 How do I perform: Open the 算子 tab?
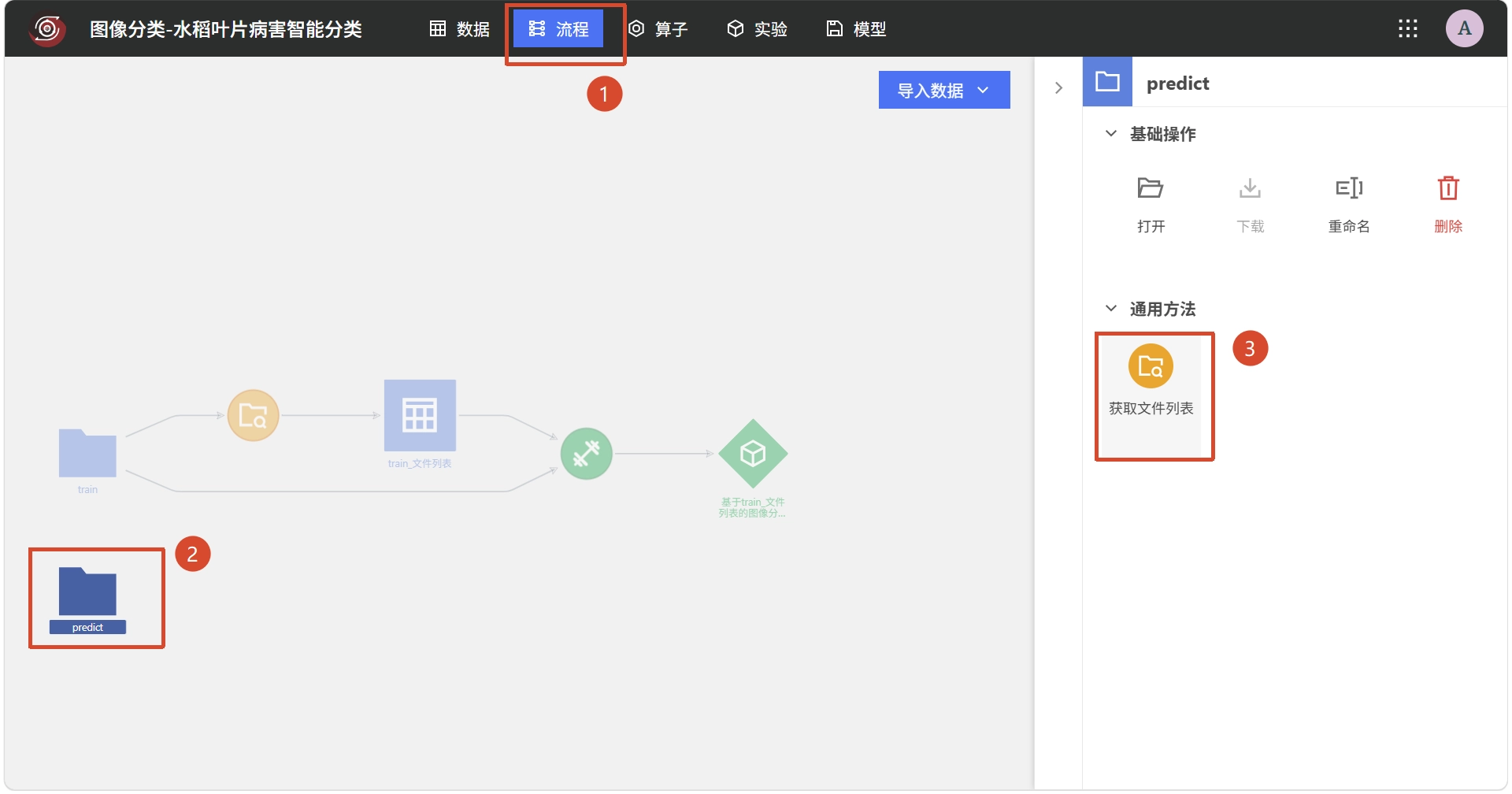(658, 29)
